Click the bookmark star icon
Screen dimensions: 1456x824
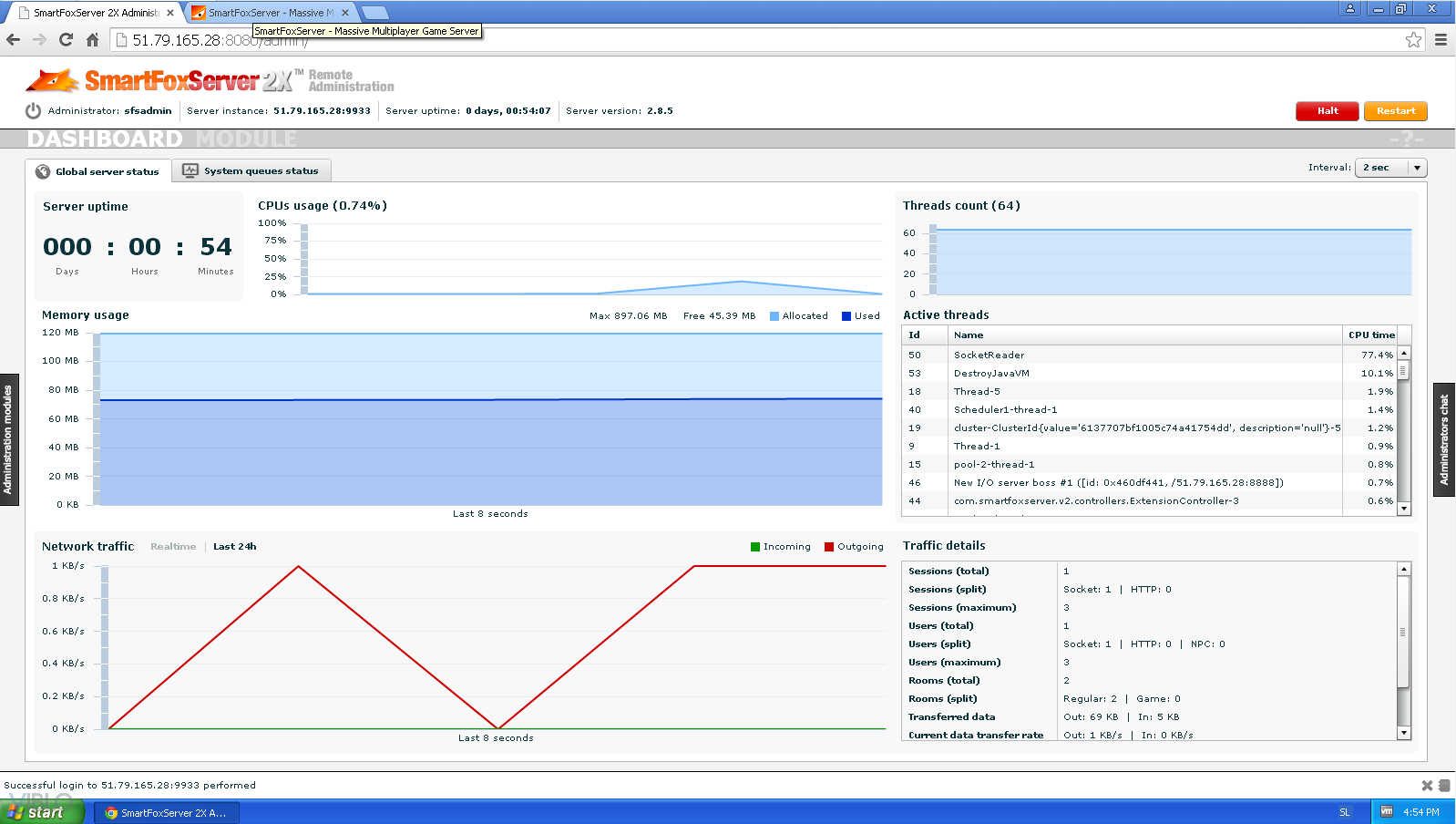(x=1413, y=39)
